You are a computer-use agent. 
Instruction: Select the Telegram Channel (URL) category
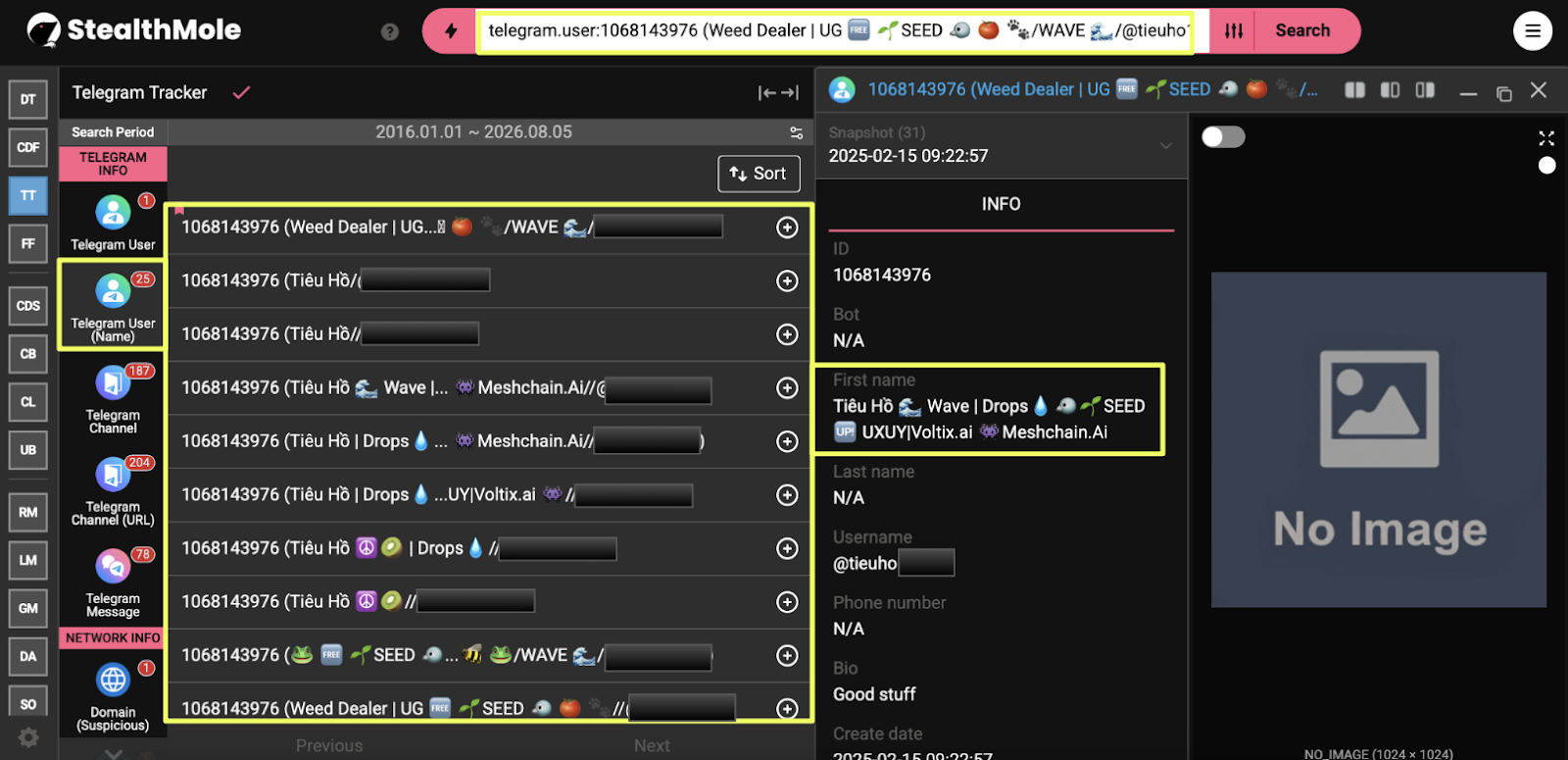[113, 490]
